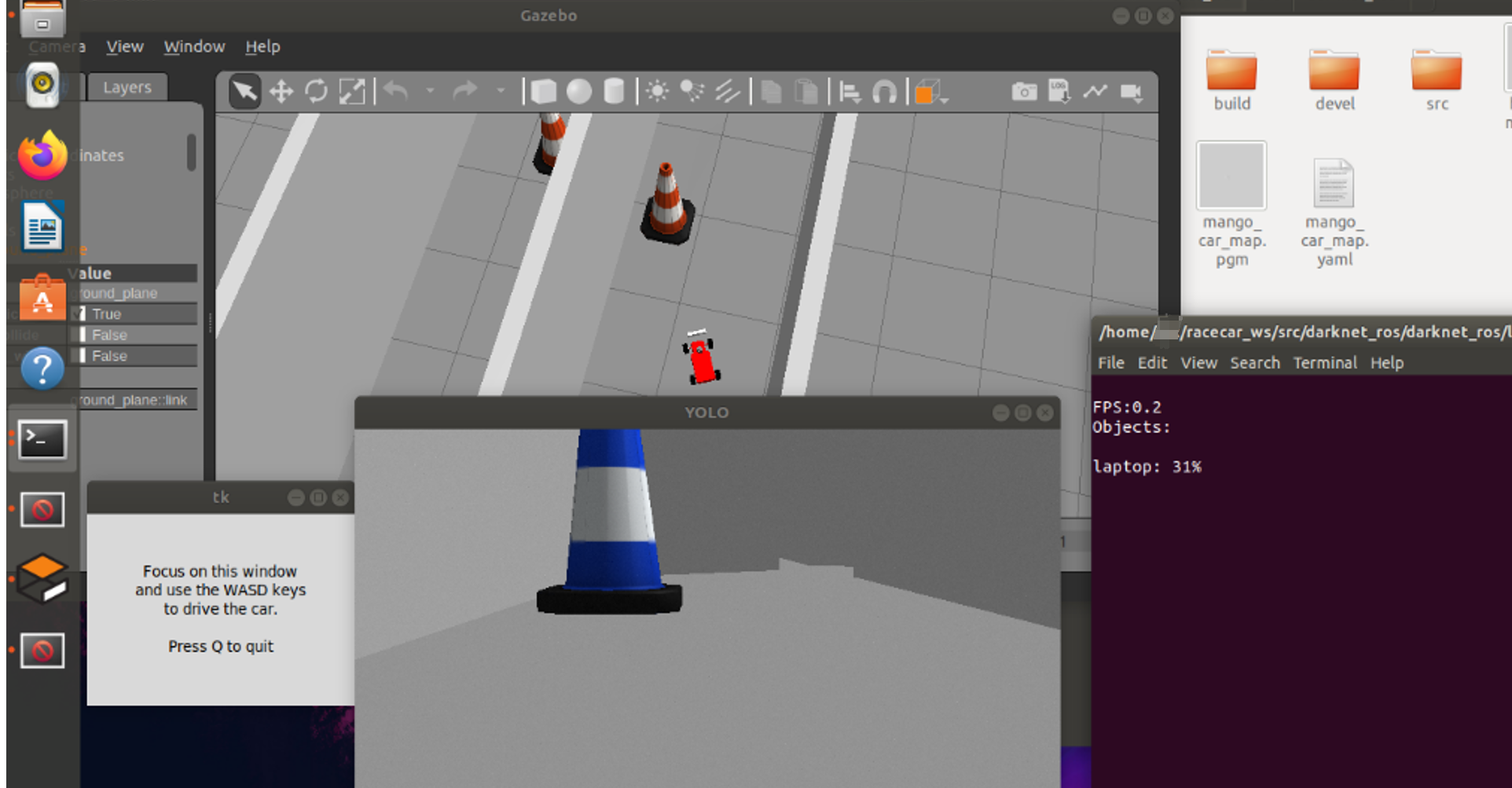Open the data logger icon
The image size is (1512, 788).
tap(1059, 91)
